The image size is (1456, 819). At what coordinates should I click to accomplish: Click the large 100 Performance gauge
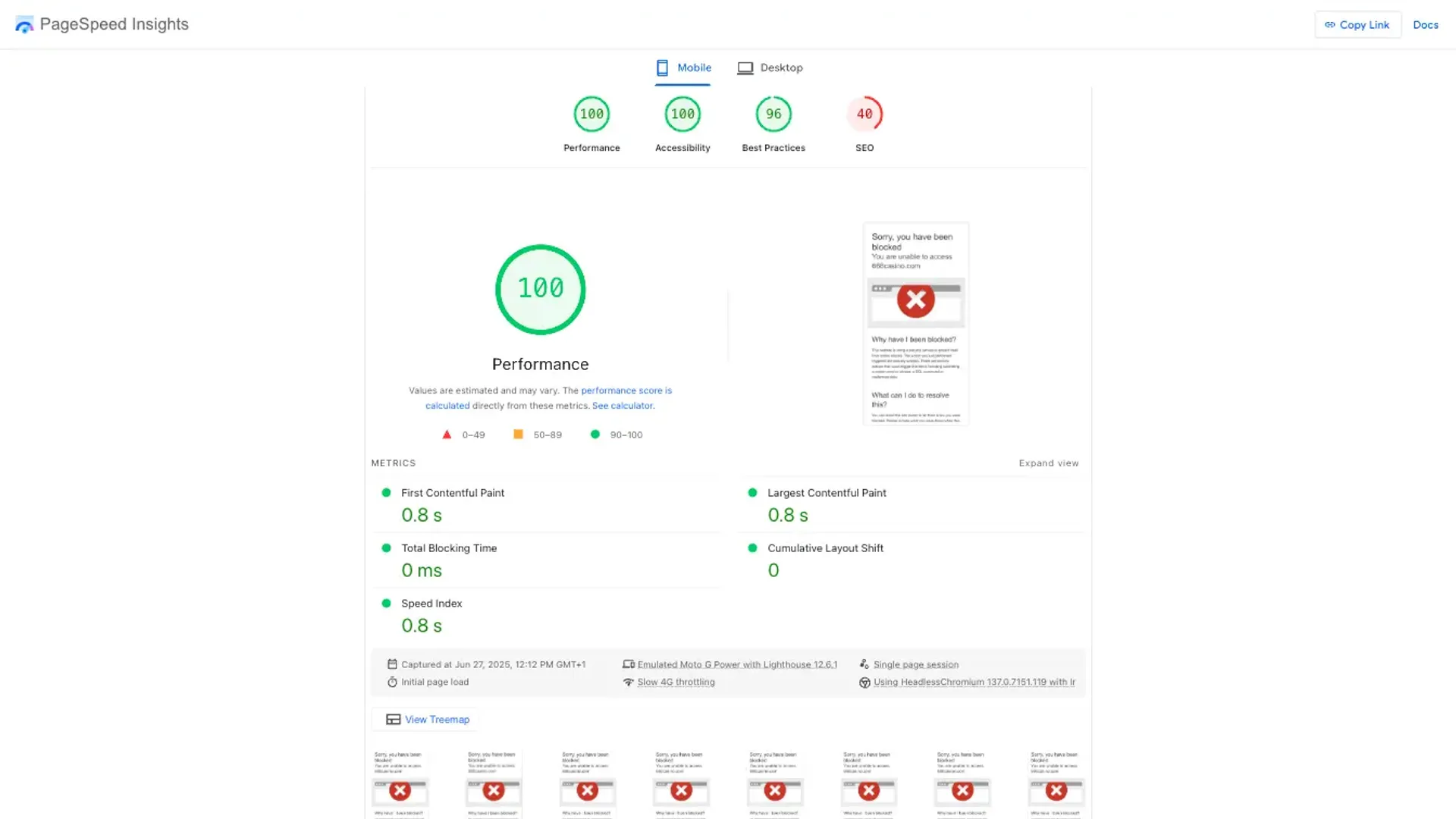point(540,289)
